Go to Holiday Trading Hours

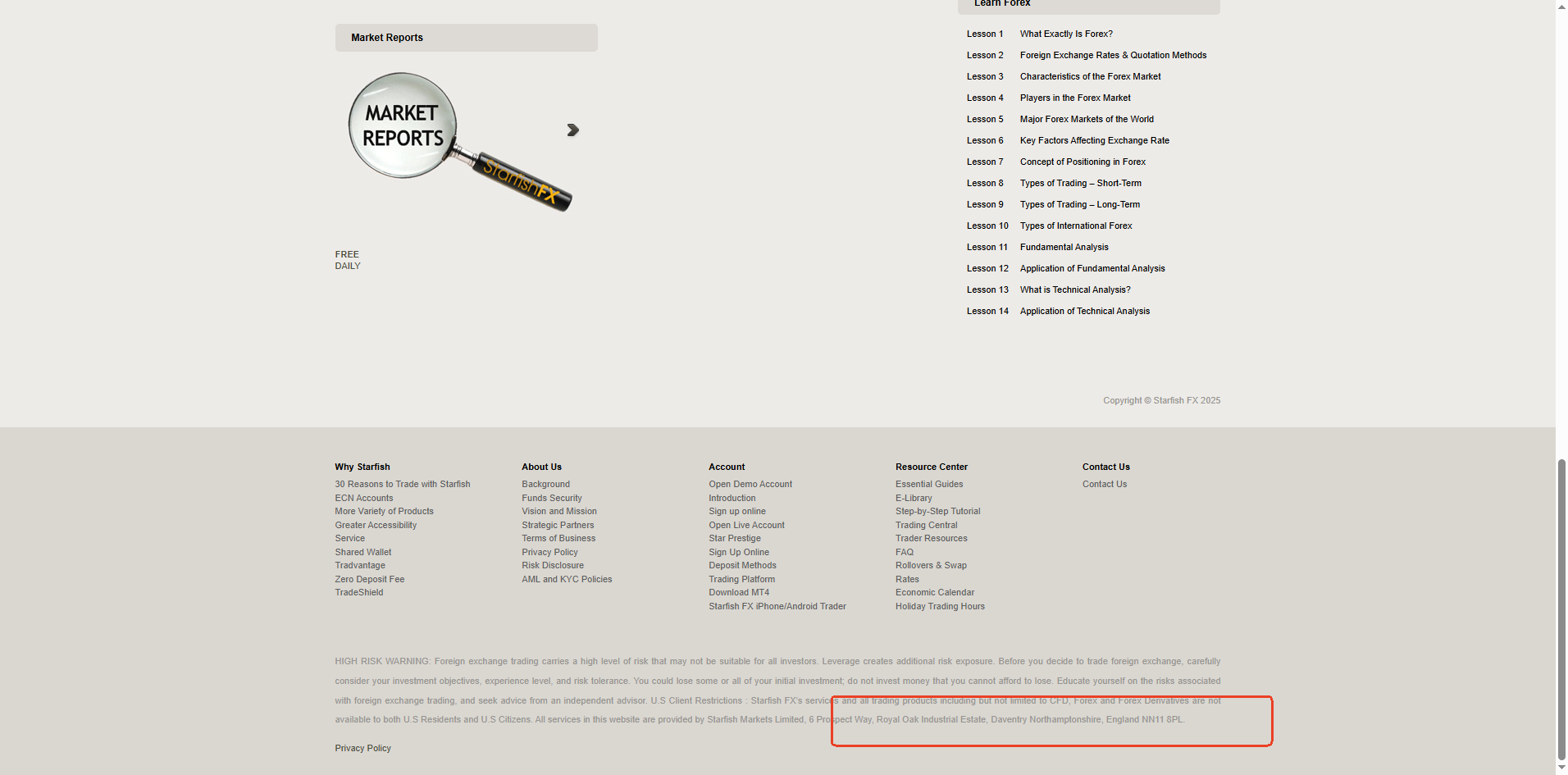(939, 607)
